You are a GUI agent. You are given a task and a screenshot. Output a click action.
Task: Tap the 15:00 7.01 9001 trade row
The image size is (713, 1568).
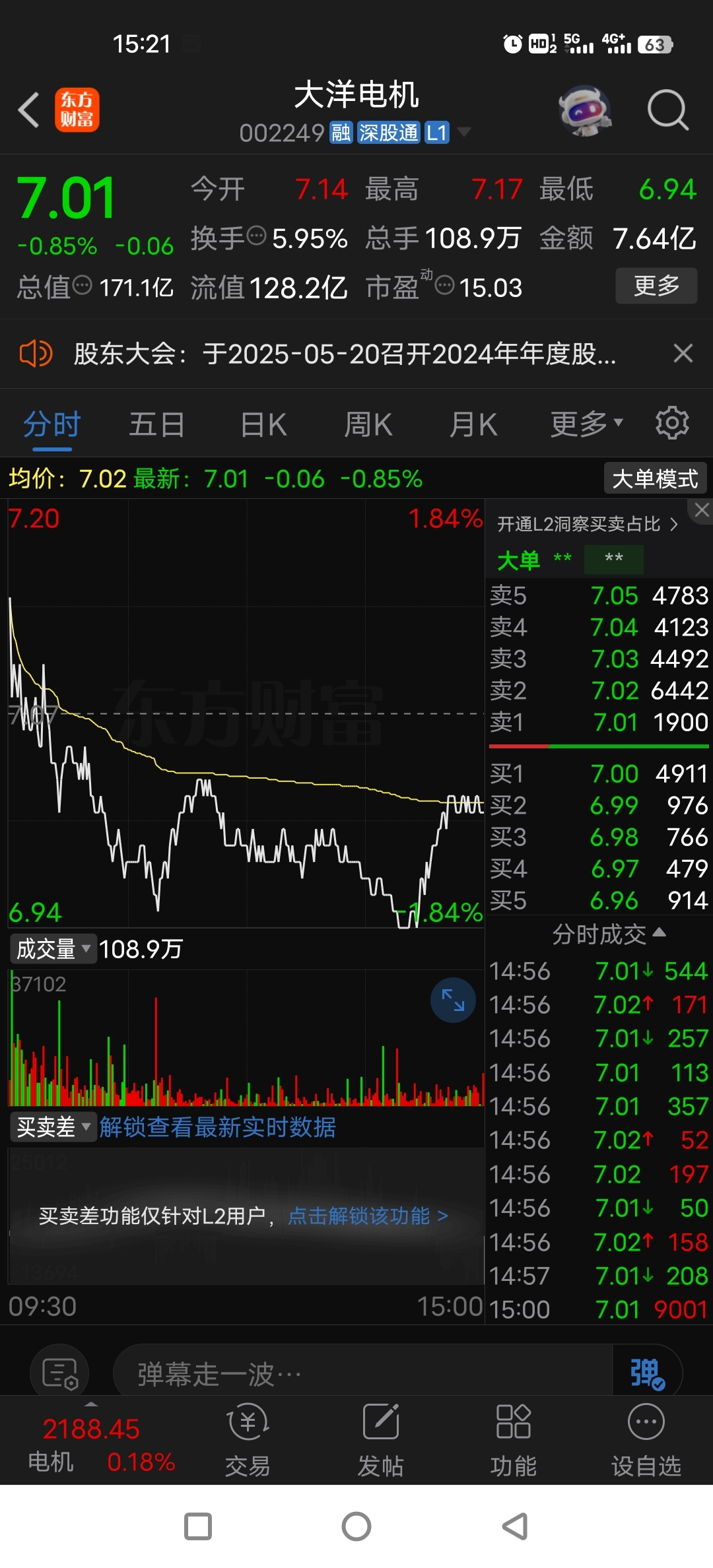point(599,1309)
